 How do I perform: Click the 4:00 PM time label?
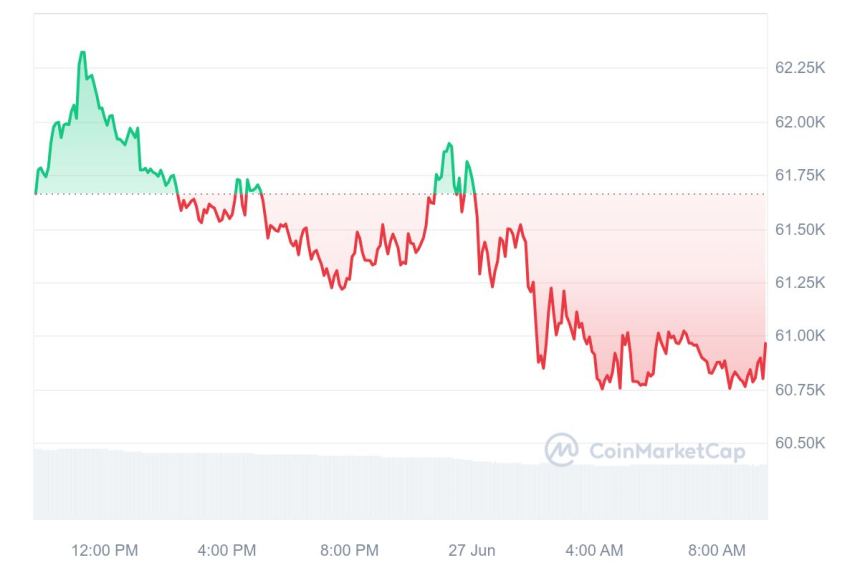coord(227,550)
